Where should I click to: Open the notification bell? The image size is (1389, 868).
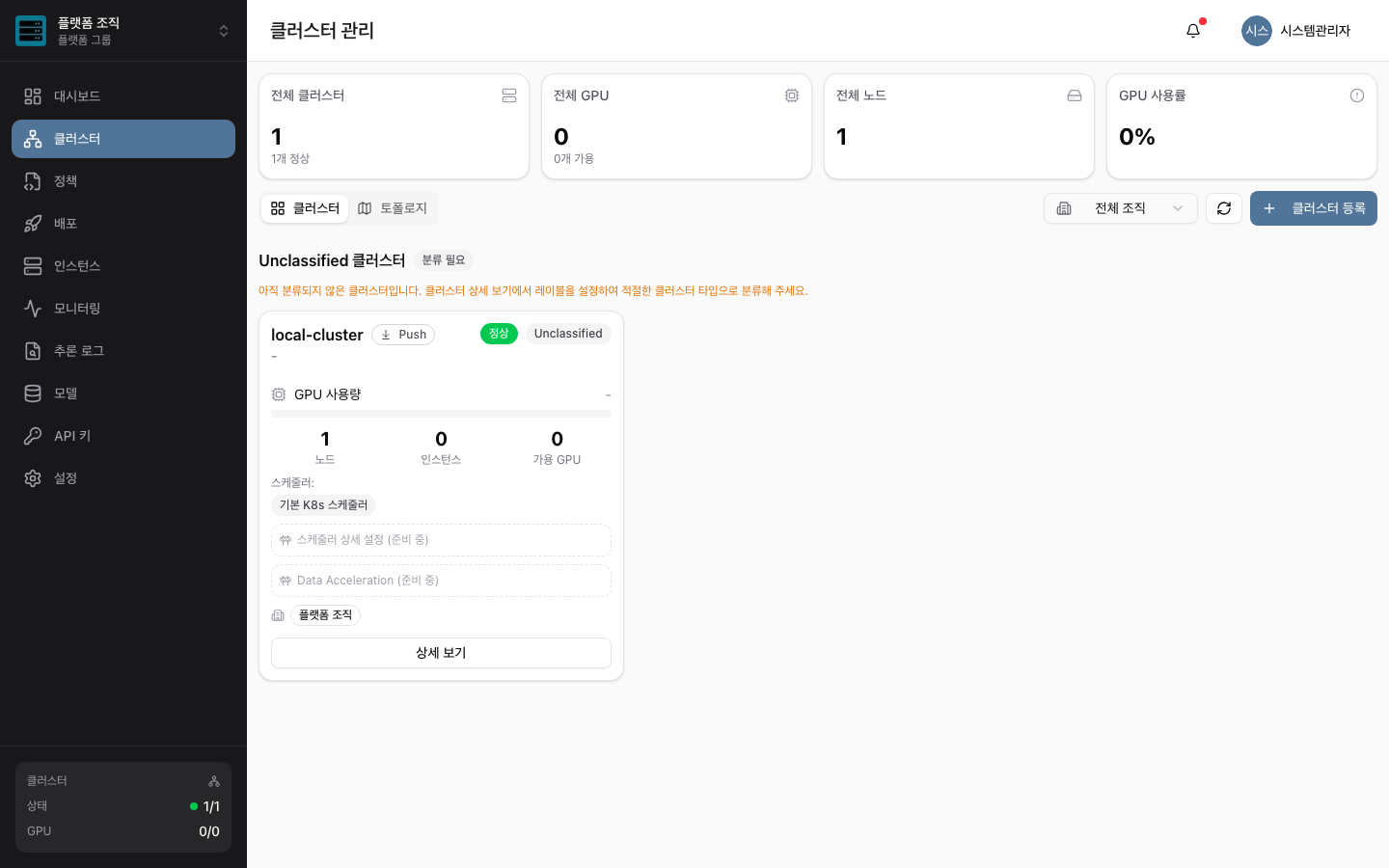(x=1193, y=31)
